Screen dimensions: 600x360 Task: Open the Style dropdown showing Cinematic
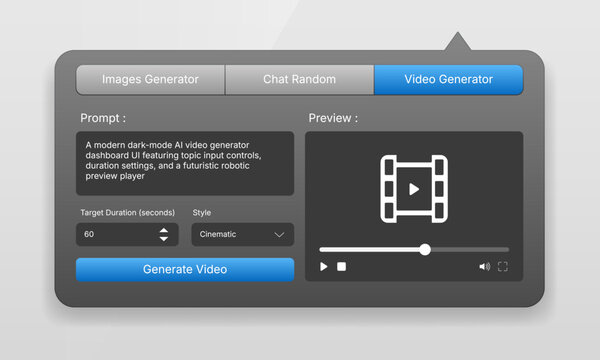point(243,234)
